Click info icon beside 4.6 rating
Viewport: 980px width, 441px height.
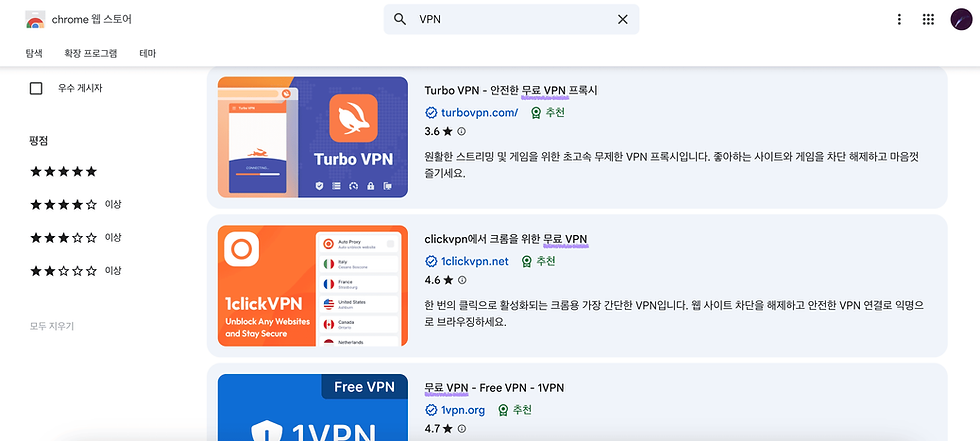click(462, 280)
